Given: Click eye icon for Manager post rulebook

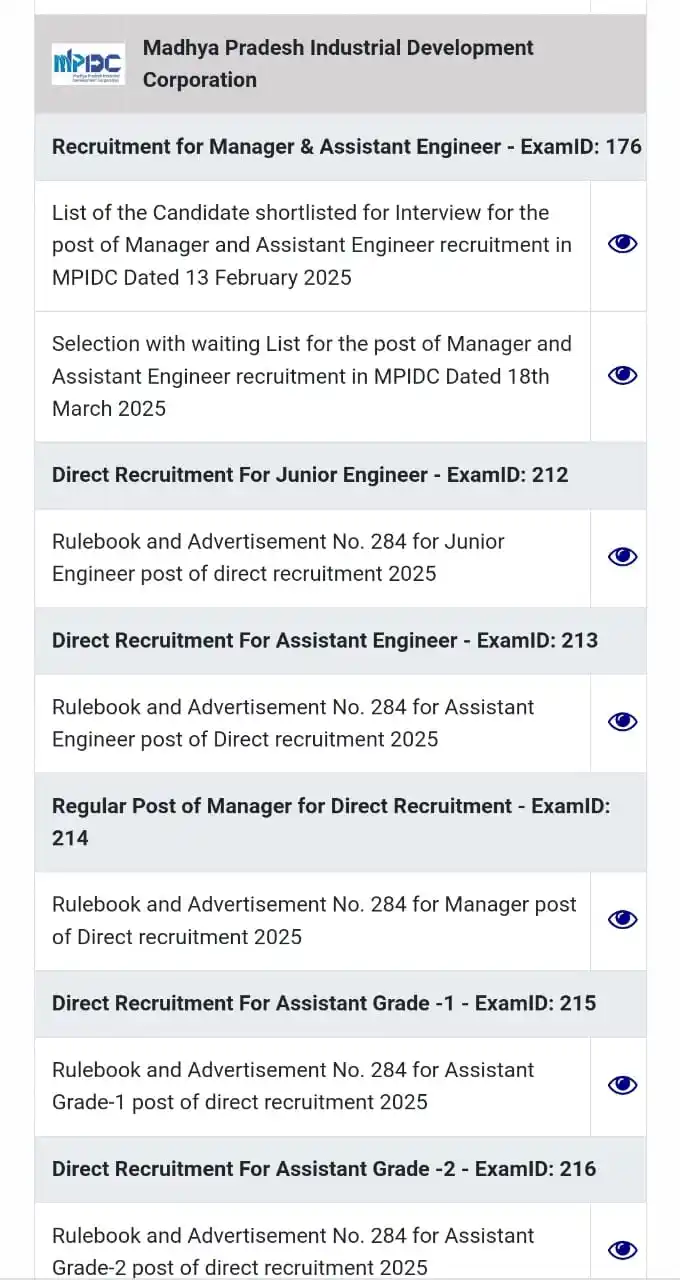Looking at the screenshot, I should tap(622, 920).
